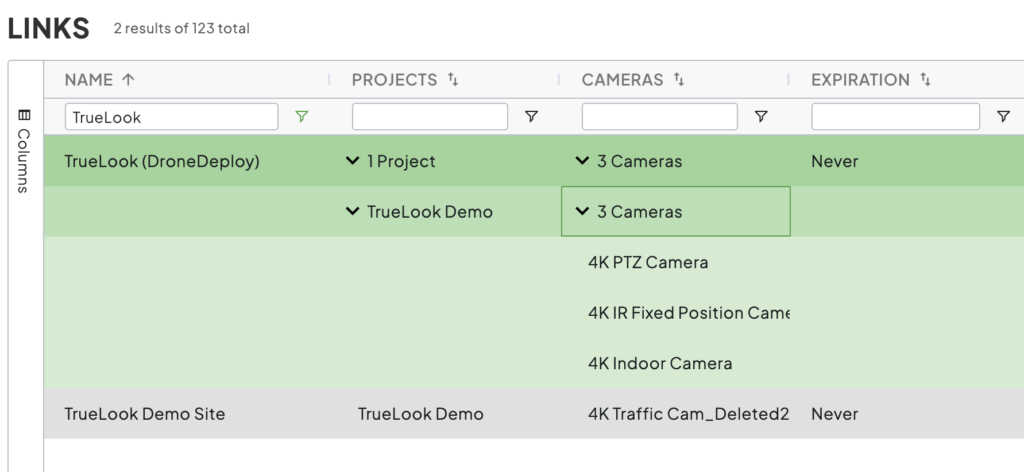Click the Name ascending sort arrow
Image resolution: width=1024 pixels, height=472 pixels.
[x=128, y=80]
